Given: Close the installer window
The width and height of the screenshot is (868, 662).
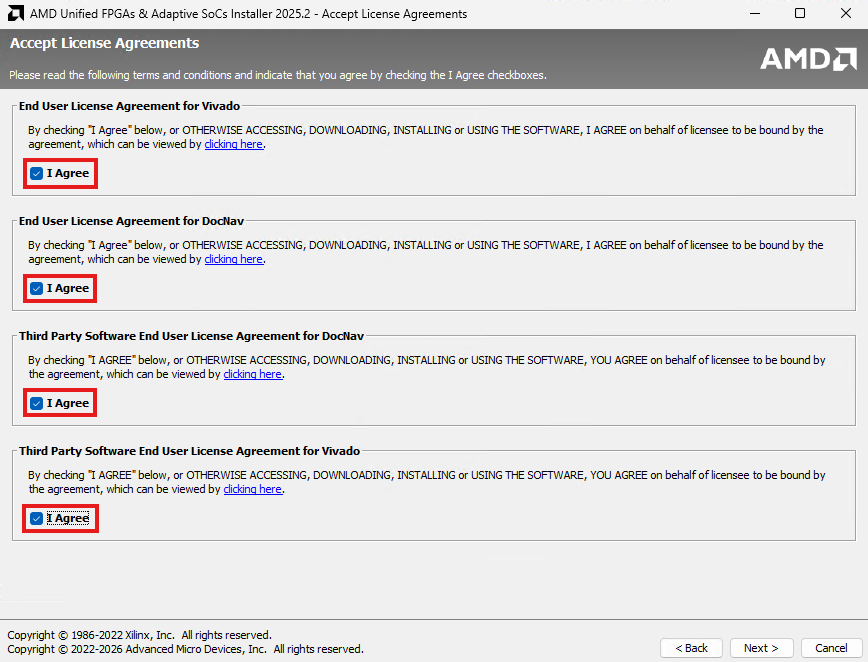Looking at the screenshot, I should click(x=845, y=13).
